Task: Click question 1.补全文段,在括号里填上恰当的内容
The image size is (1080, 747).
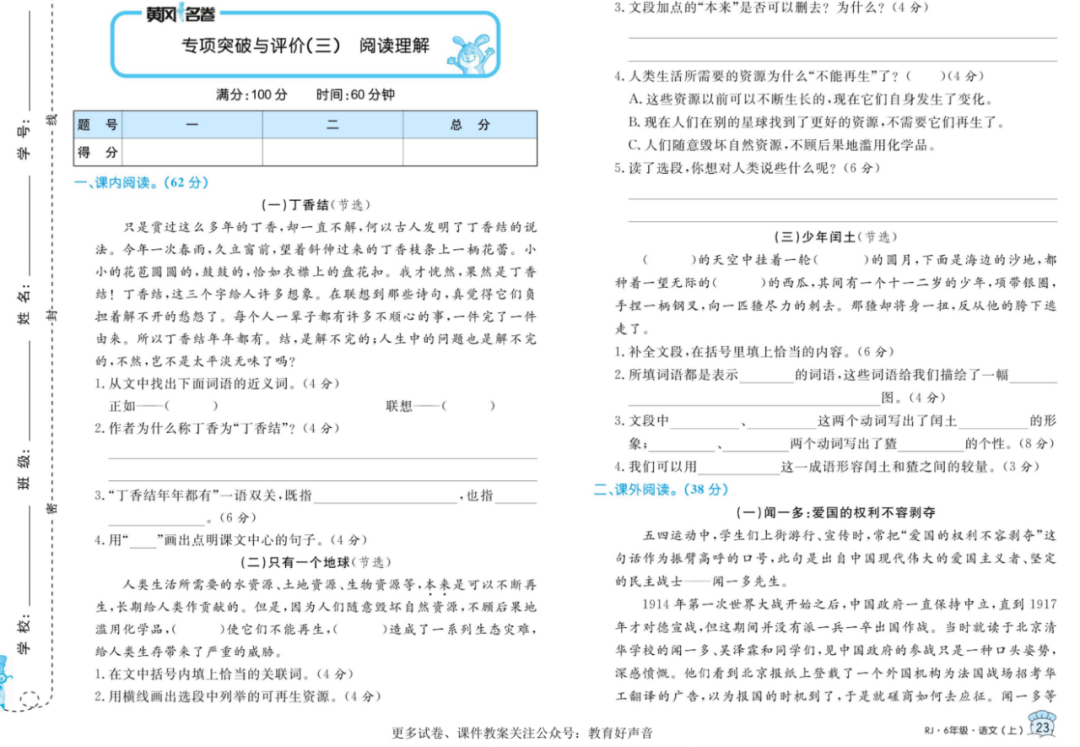Action: click(x=754, y=352)
